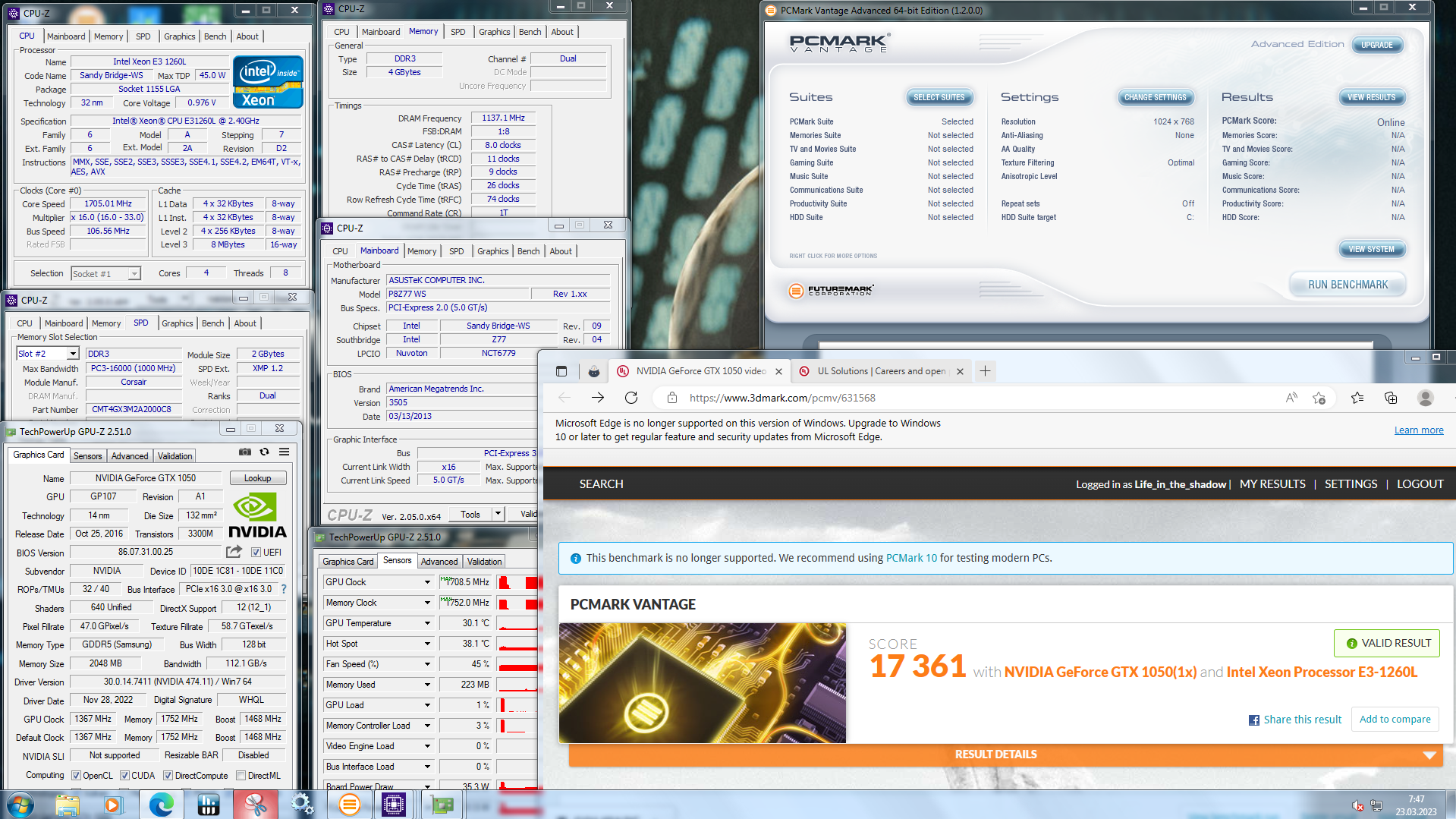Close the UL Solutions browser tab
Viewport: 1456px width, 819px height.
960,371
